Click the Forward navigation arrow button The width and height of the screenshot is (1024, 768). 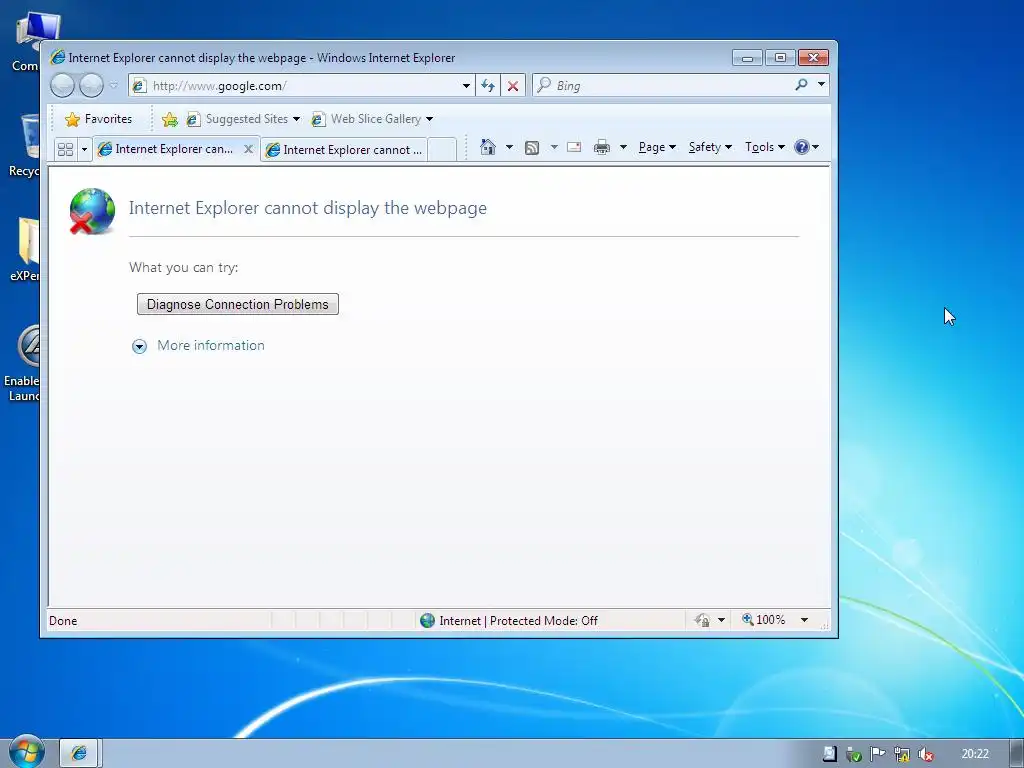tap(91, 85)
